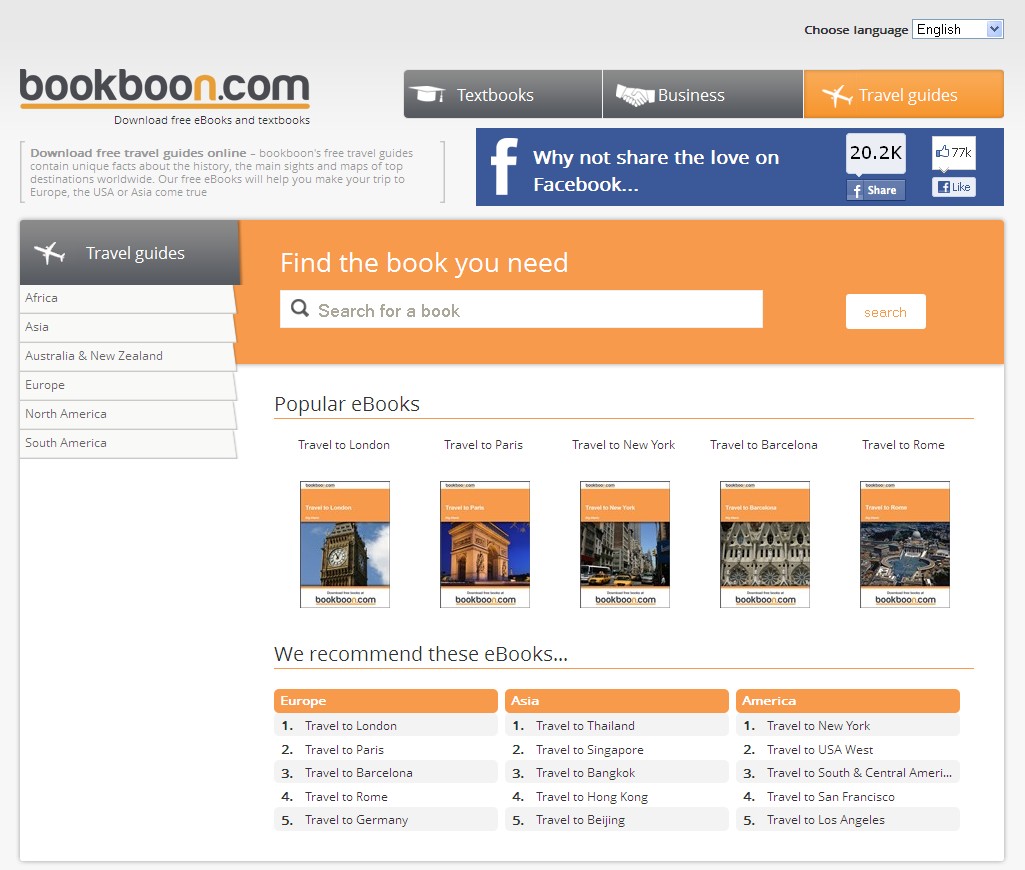
Task: Open Travel to Singapore link
Action: [x=590, y=750]
